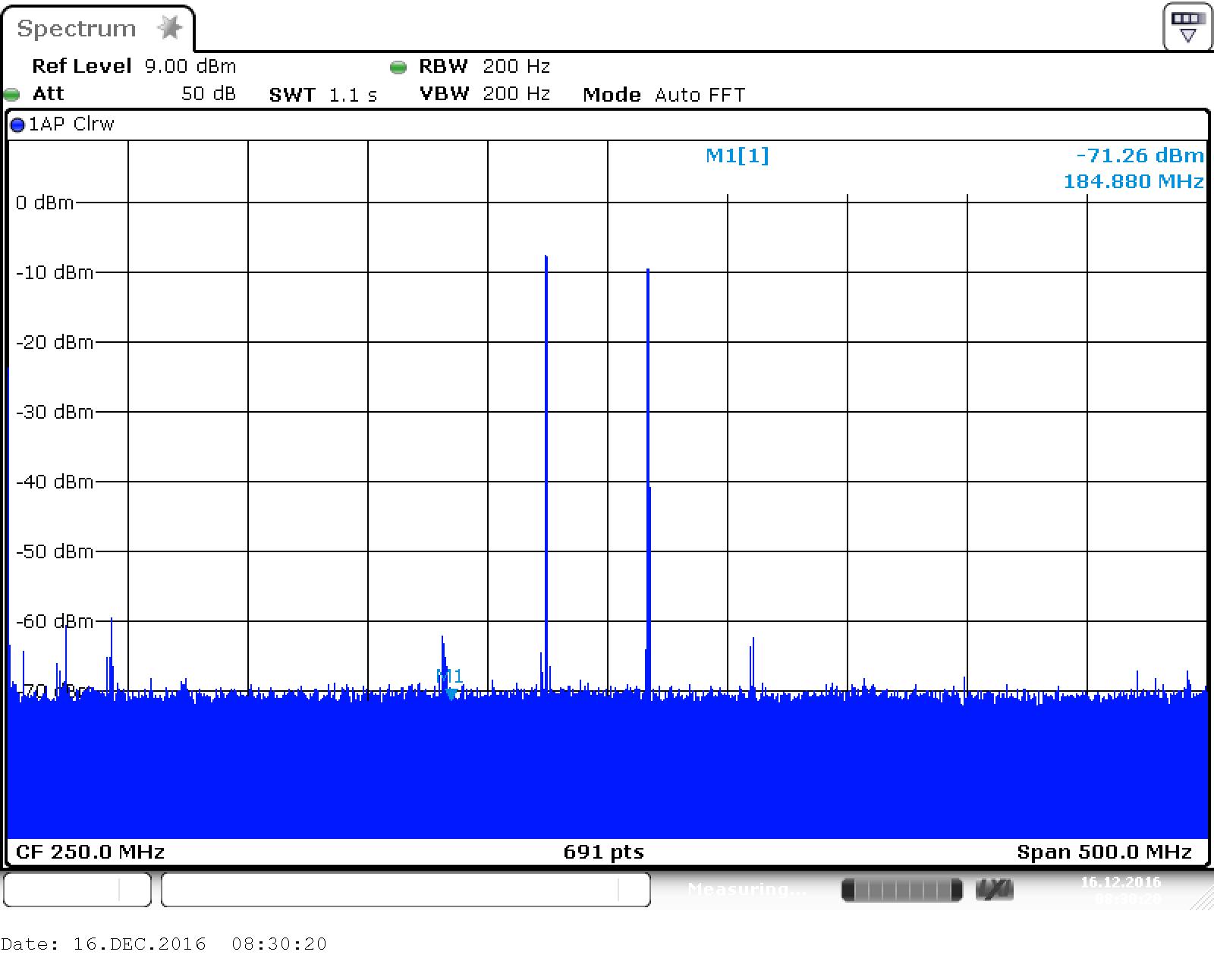Click the 0 dBm axis label
The height and width of the screenshot is (980, 1214).
[x=45, y=203]
